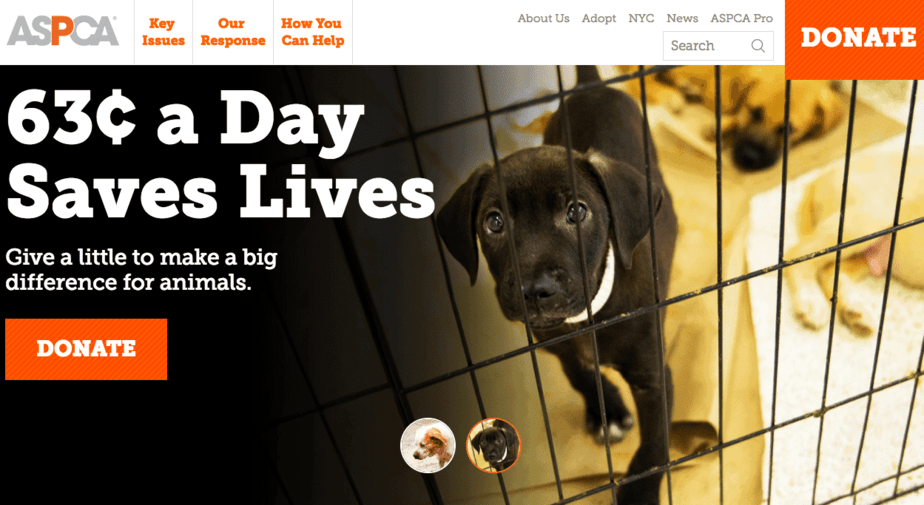Screen dimensions: 924x505
Task: Open the Our Response menu
Action: click(233, 32)
